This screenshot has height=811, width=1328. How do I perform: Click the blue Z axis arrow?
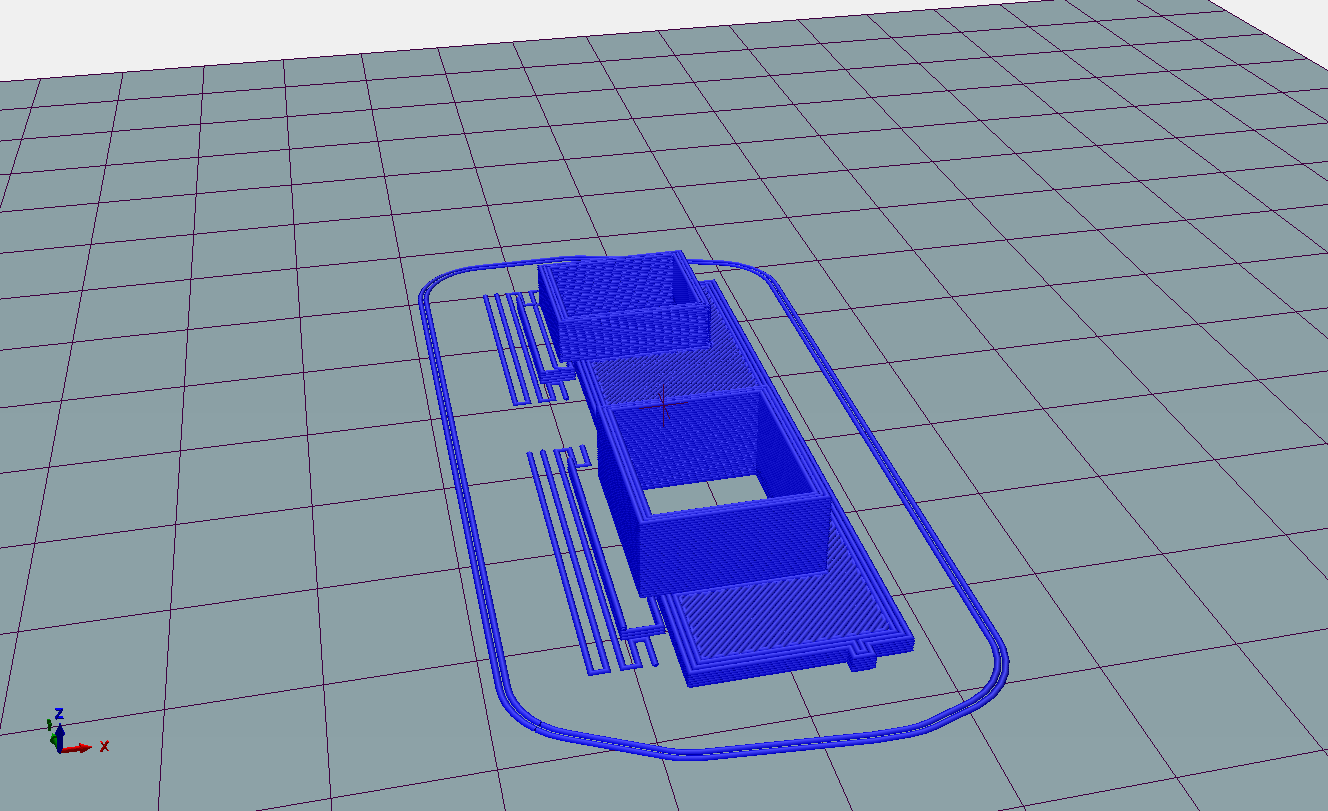point(60,731)
